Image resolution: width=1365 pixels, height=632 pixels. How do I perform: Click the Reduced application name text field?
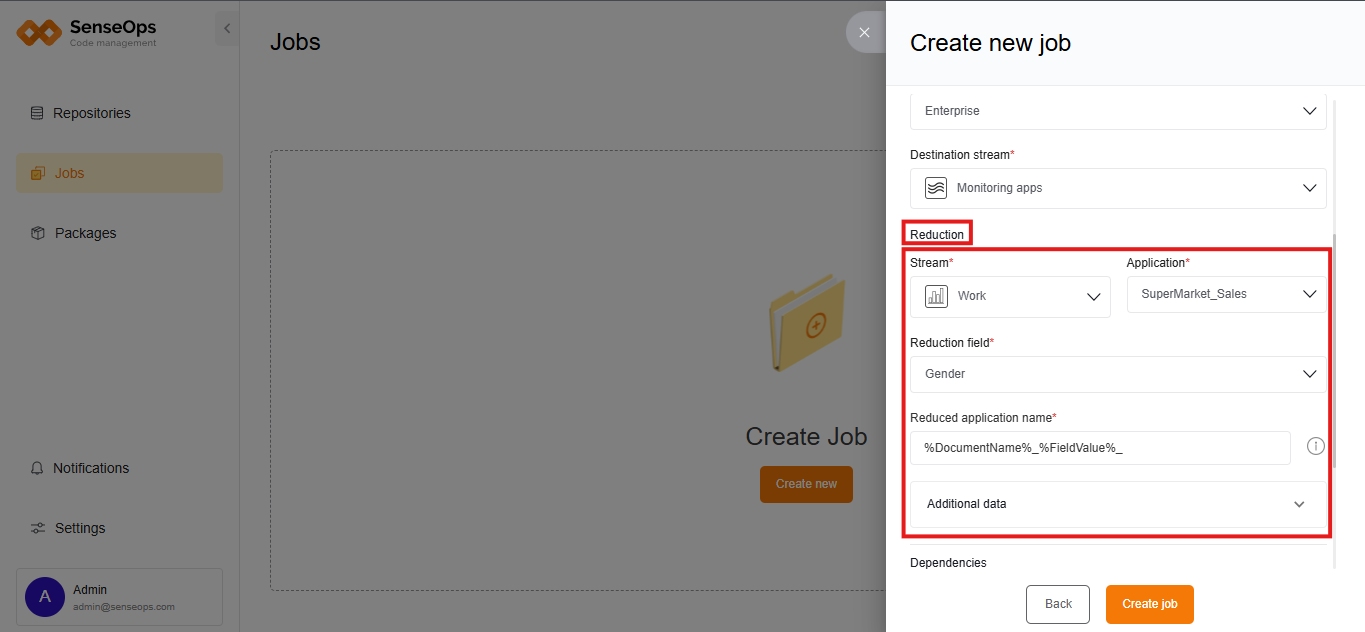tap(1099, 448)
